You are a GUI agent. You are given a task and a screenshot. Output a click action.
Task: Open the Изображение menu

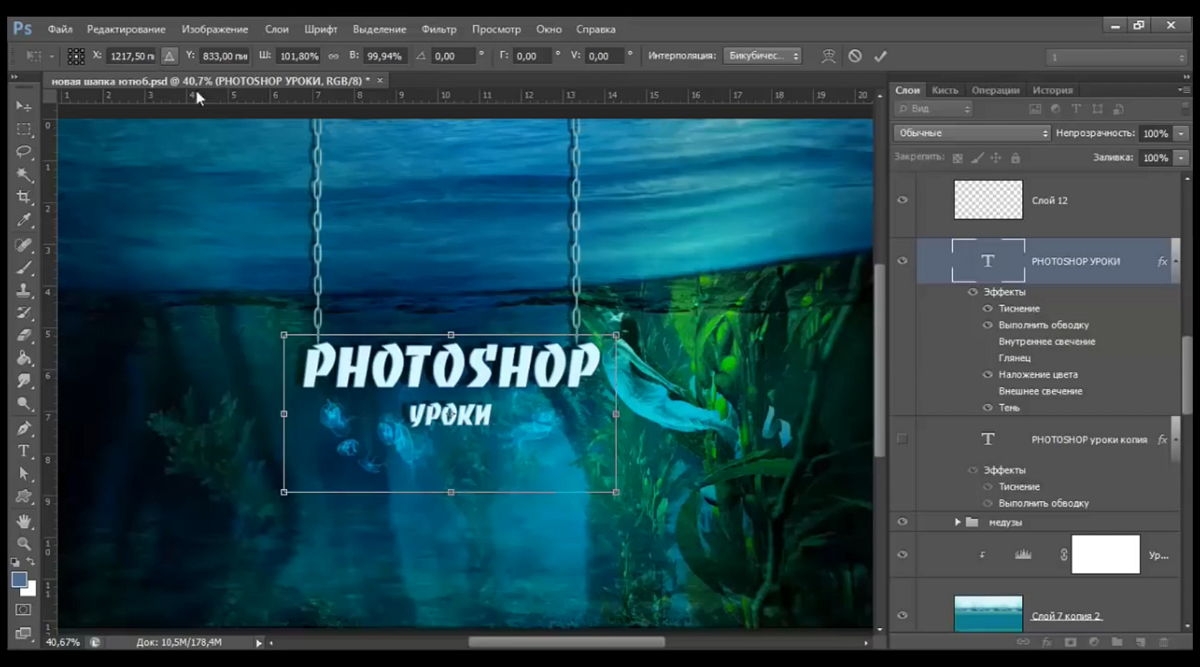(x=215, y=29)
